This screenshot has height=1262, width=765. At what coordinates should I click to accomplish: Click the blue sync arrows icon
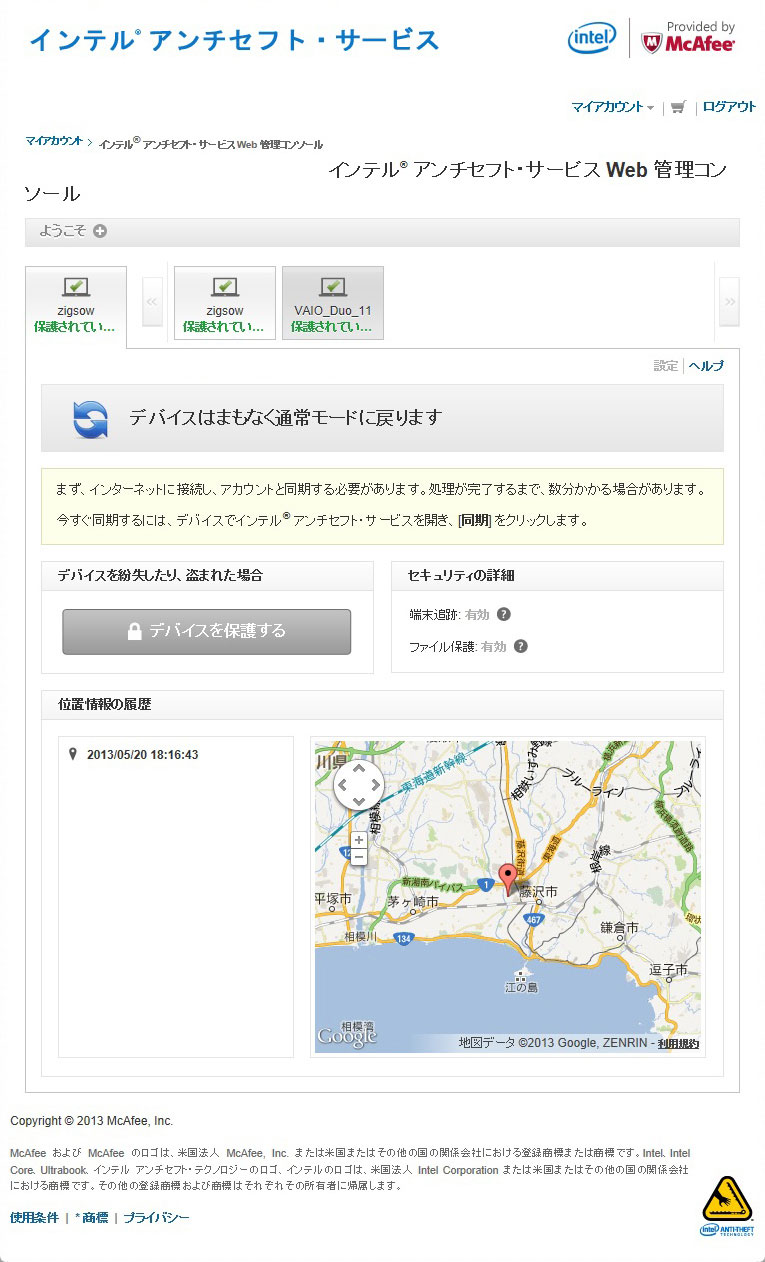point(90,418)
